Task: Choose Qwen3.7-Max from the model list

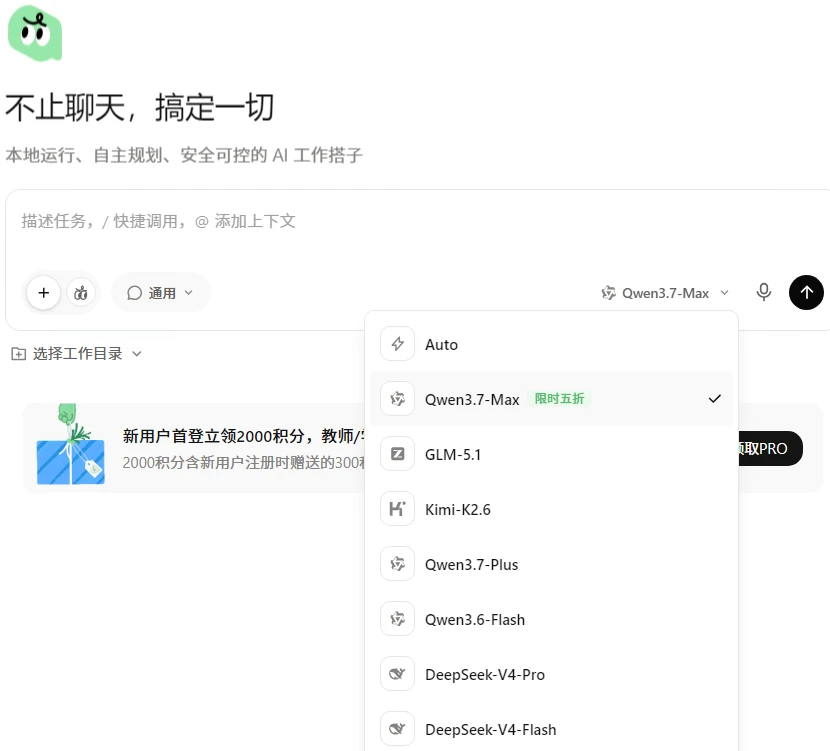Action: click(551, 399)
